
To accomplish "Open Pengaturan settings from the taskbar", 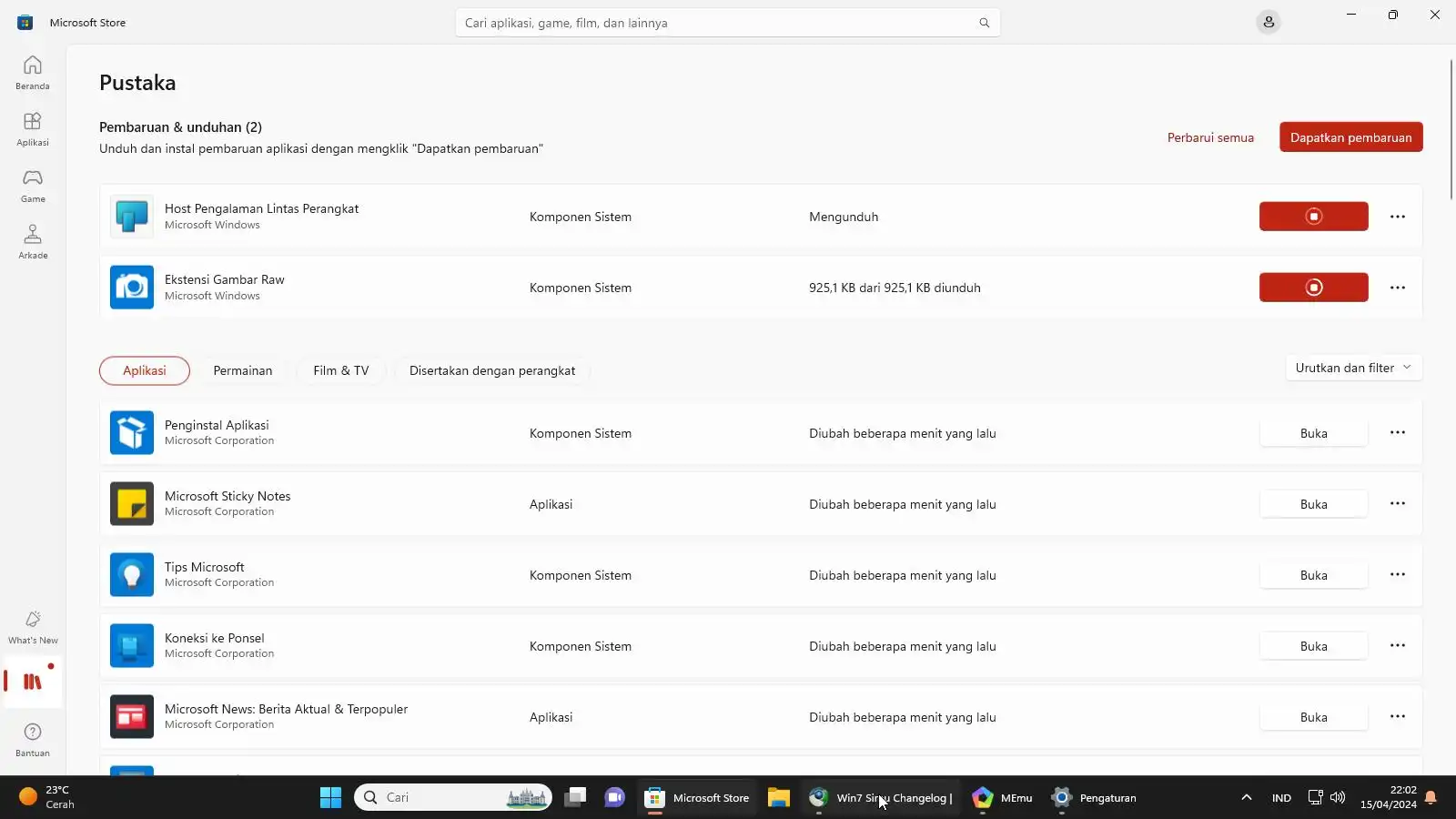I will (x=1094, y=798).
